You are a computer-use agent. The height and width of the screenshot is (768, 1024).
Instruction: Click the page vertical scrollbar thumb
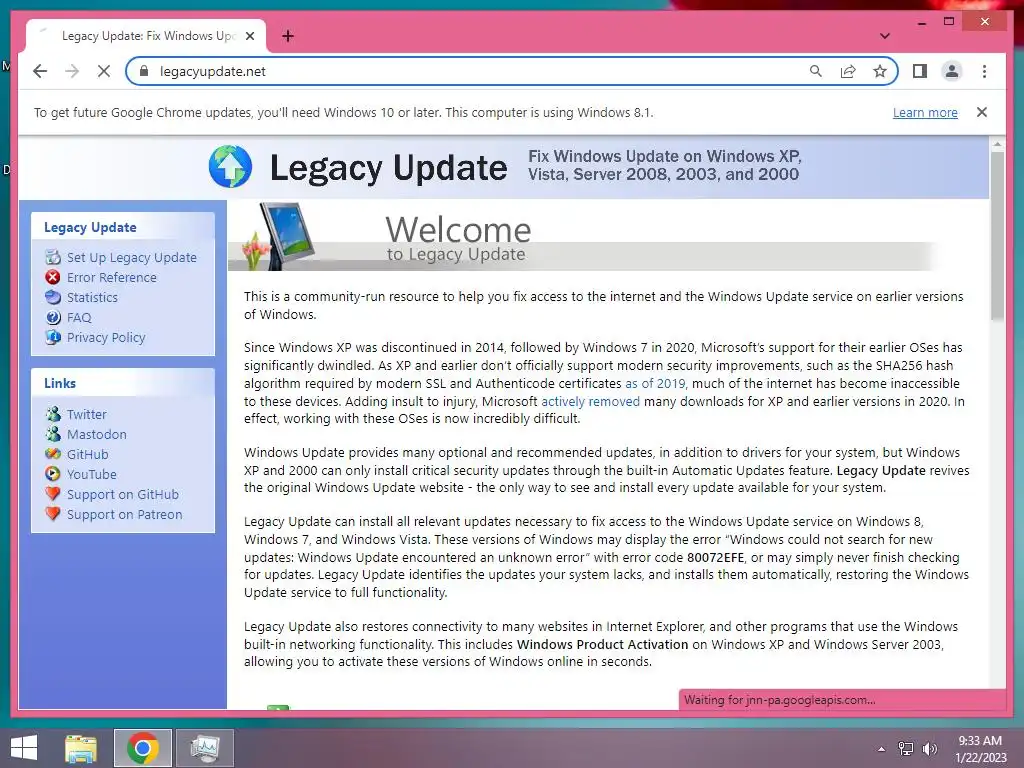pos(997,235)
